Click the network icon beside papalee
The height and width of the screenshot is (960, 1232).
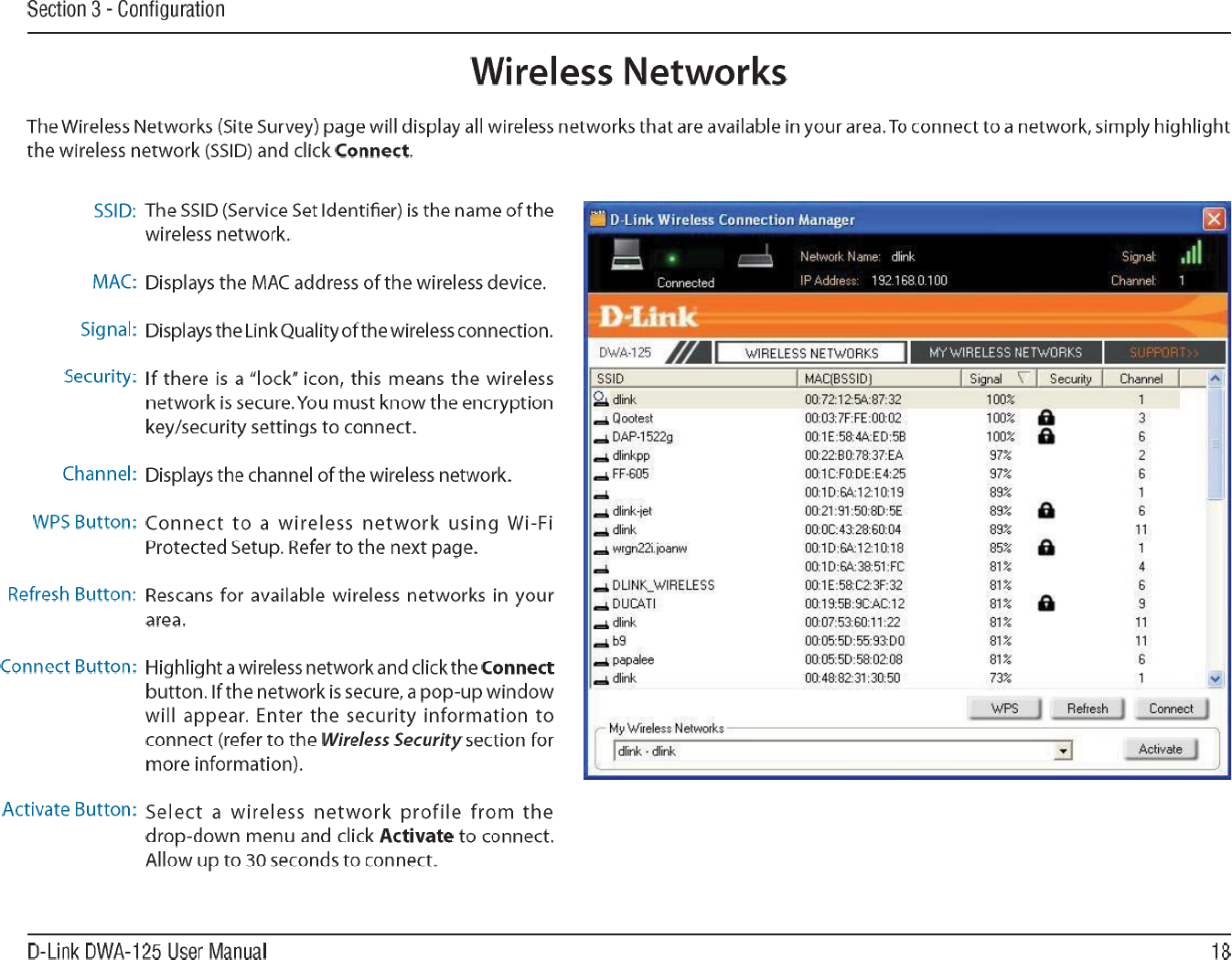click(x=601, y=661)
